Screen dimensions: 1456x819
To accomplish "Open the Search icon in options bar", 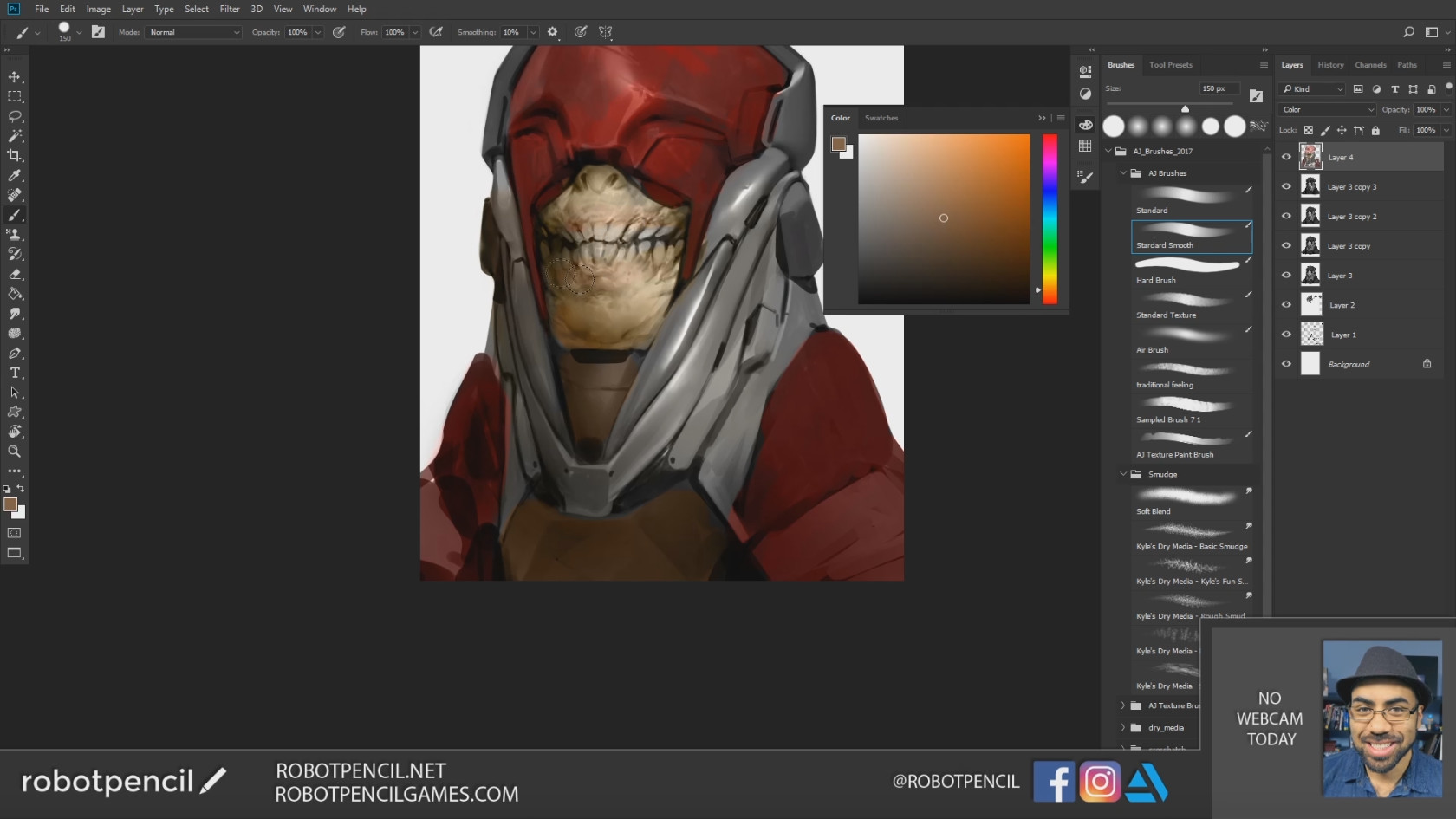I will (x=1408, y=32).
